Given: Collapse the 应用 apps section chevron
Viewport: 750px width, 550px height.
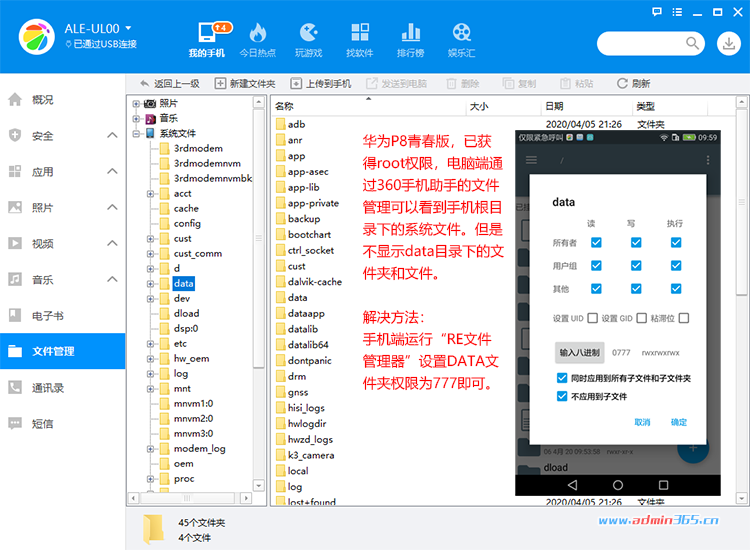Looking at the screenshot, I should coord(112,171).
